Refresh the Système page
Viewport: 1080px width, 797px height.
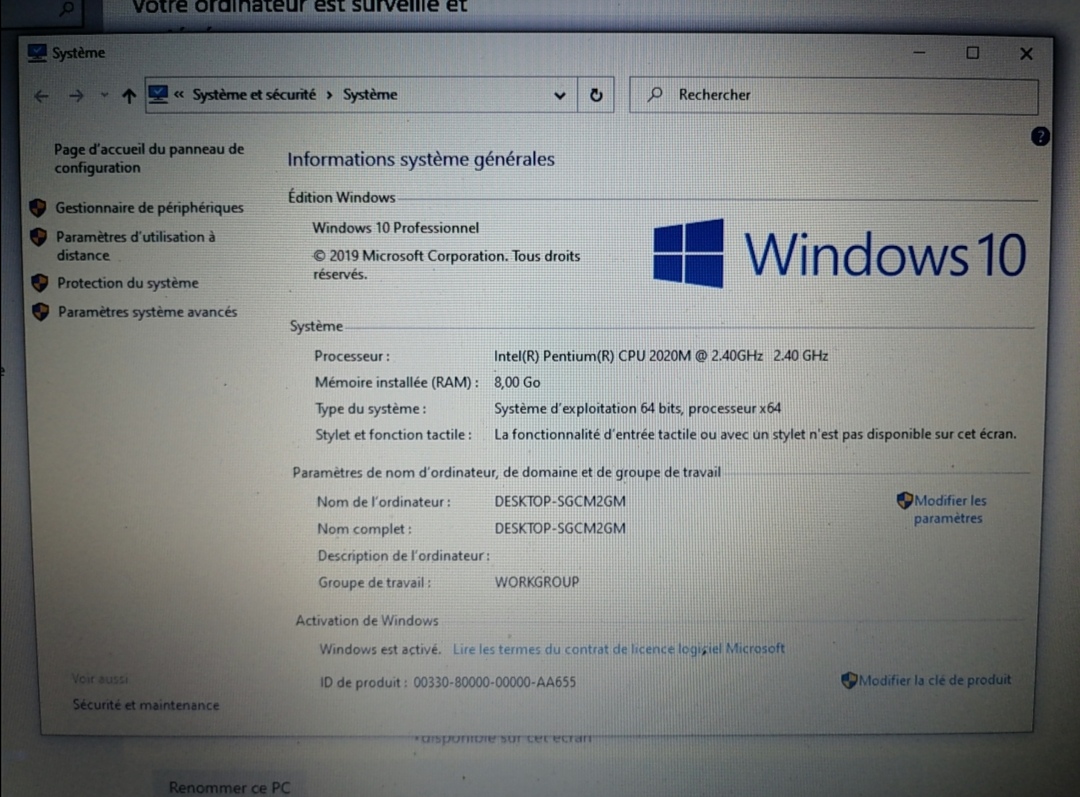[596, 95]
